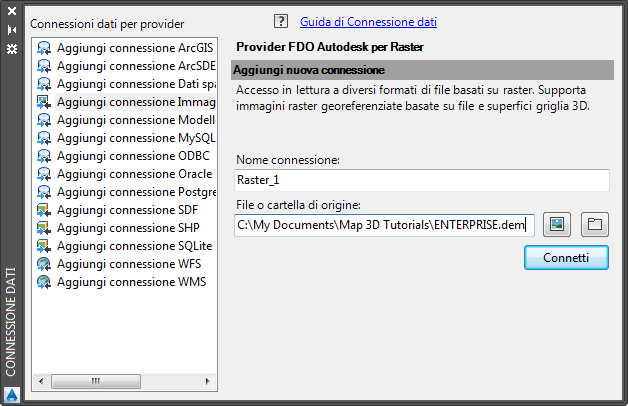Click the help question mark icon

[280, 21]
